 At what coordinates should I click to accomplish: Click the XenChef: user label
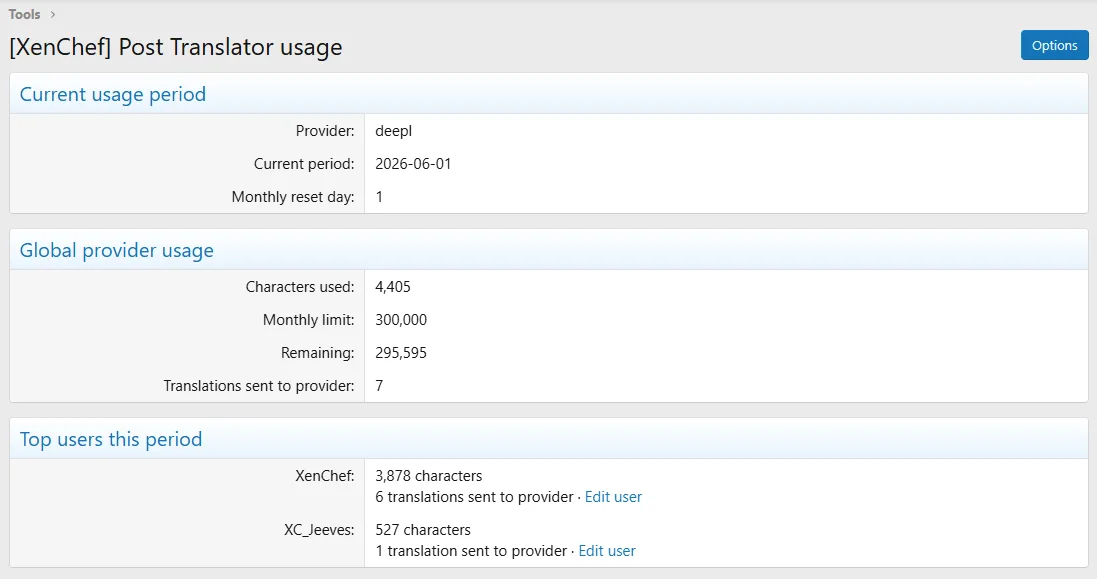325,476
